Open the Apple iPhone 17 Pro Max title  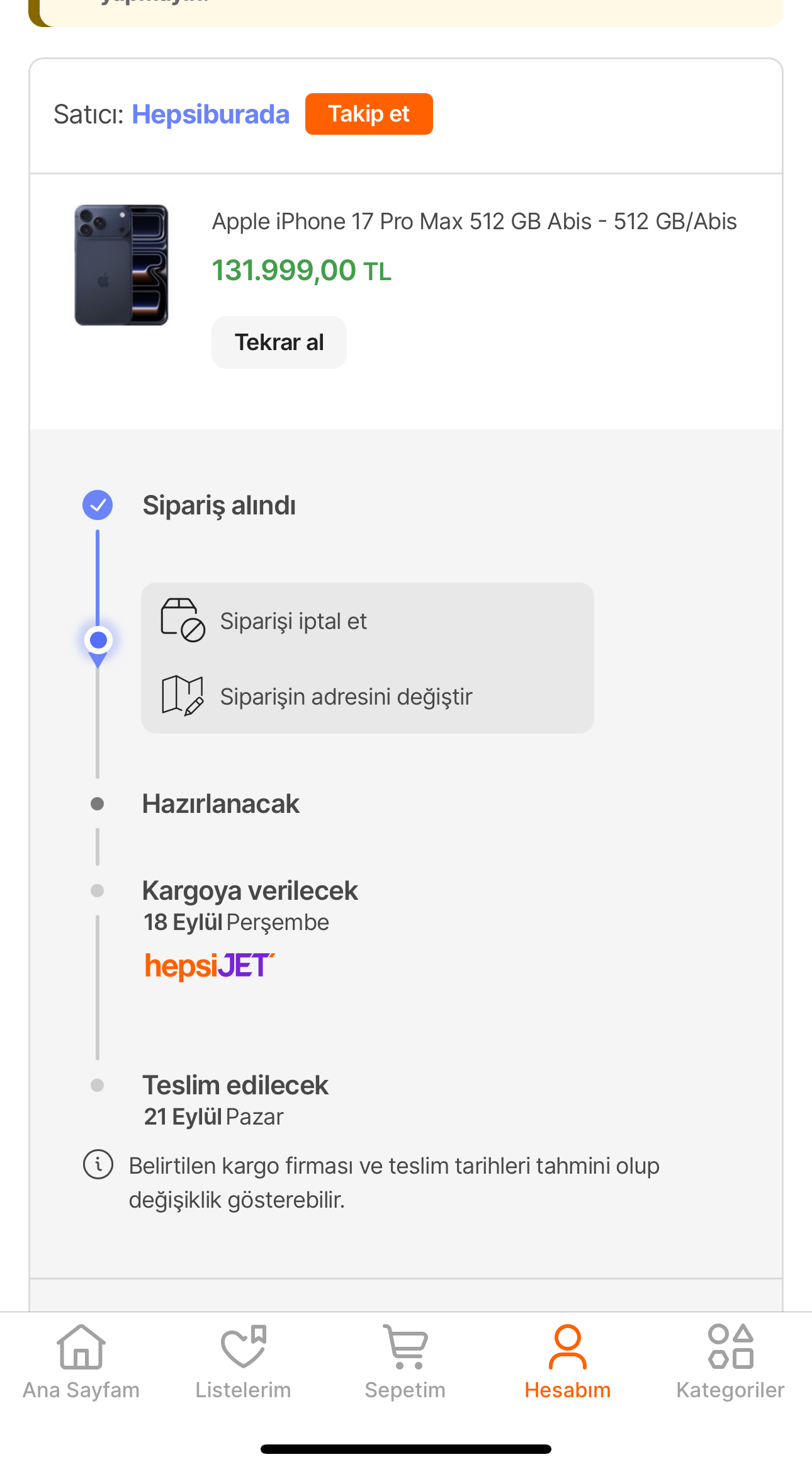pos(474,222)
